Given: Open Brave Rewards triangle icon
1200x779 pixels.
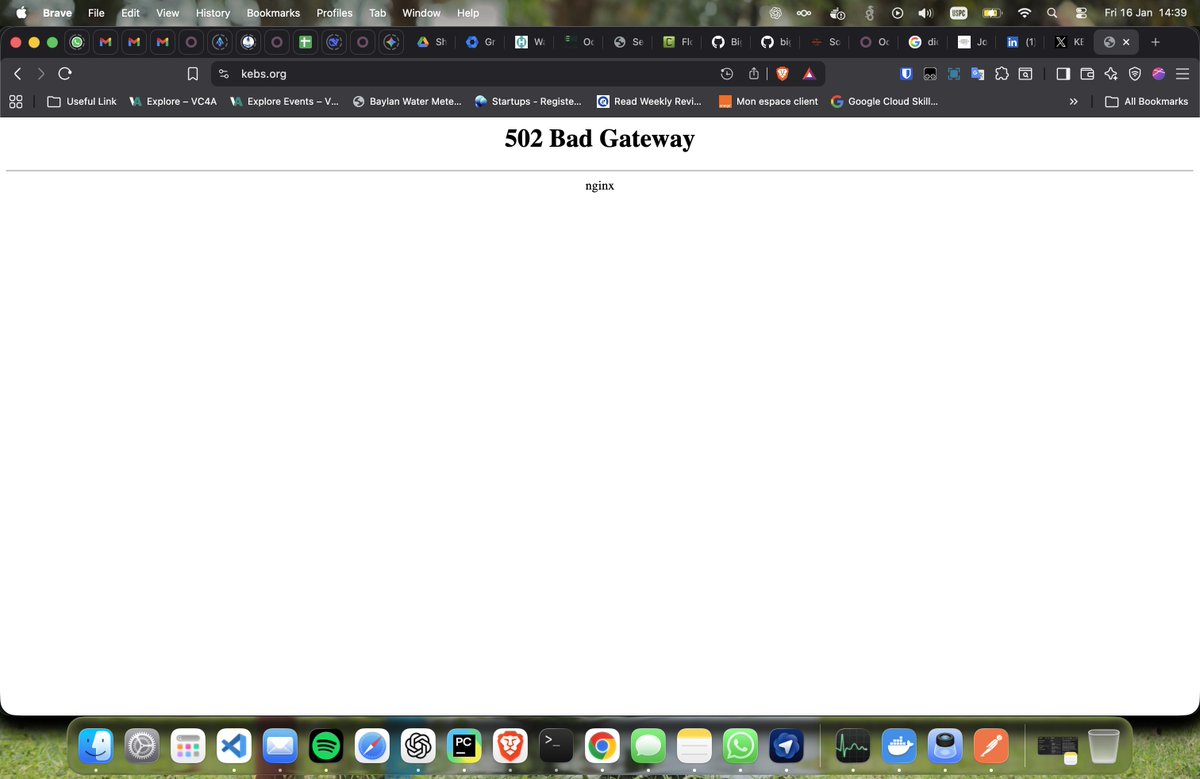Looking at the screenshot, I should pyautogui.click(x=808, y=73).
